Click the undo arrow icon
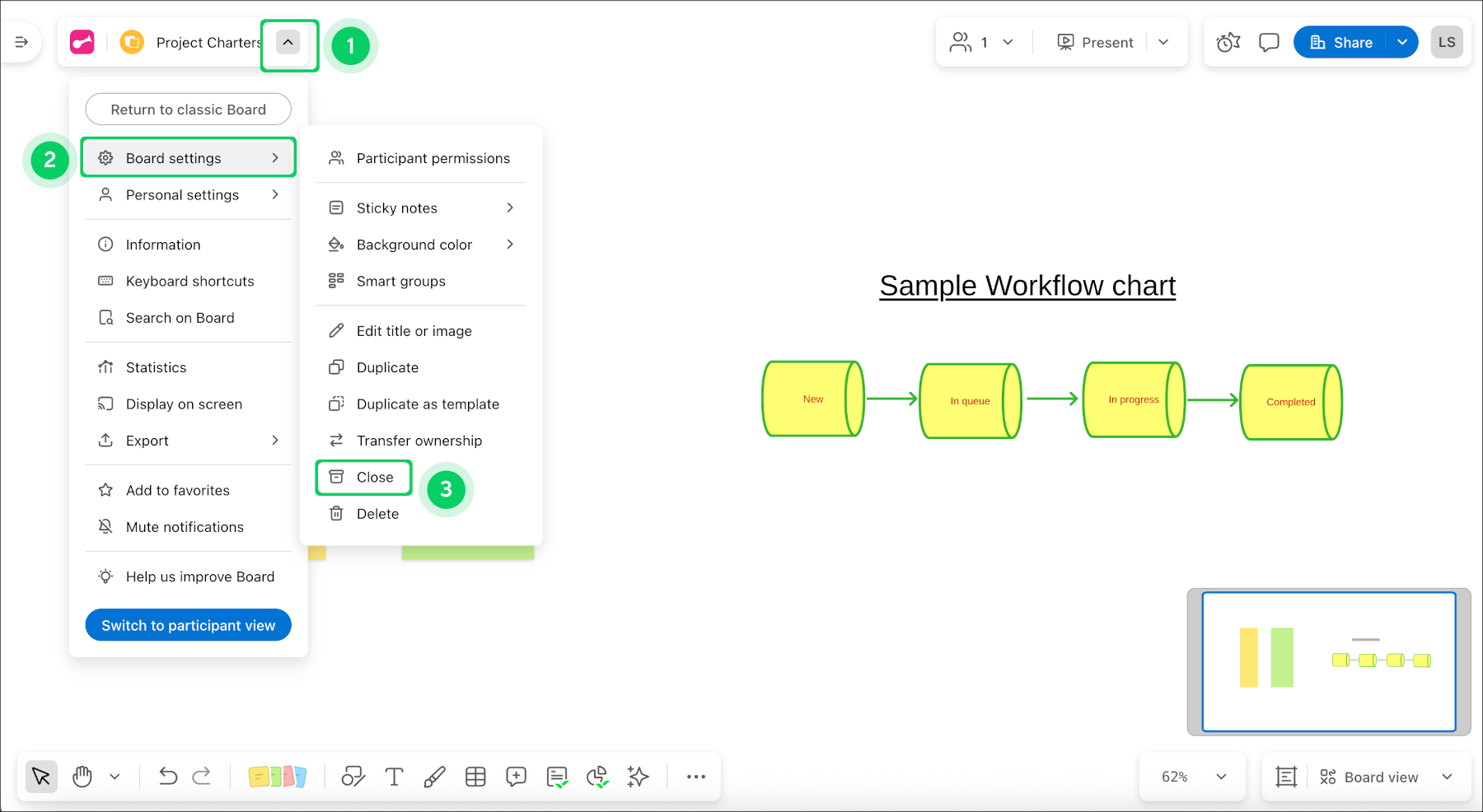The image size is (1483, 812). [168, 777]
